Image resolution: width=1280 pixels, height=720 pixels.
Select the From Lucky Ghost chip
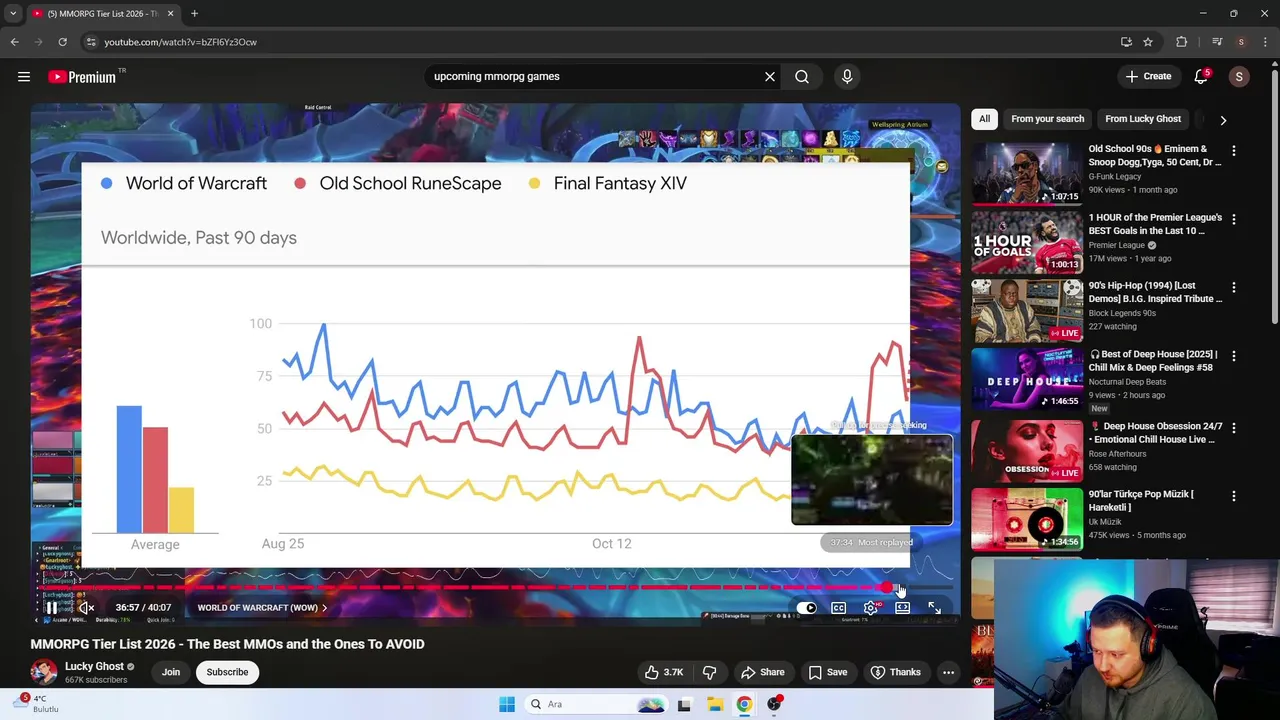pyautogui.click(x=1143, y=119)
